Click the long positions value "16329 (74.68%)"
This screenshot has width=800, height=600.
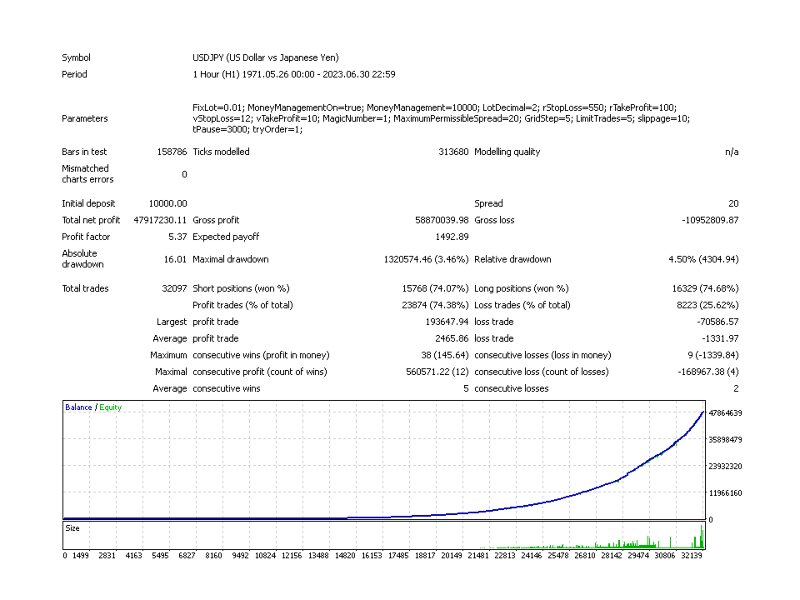(705, 288)
